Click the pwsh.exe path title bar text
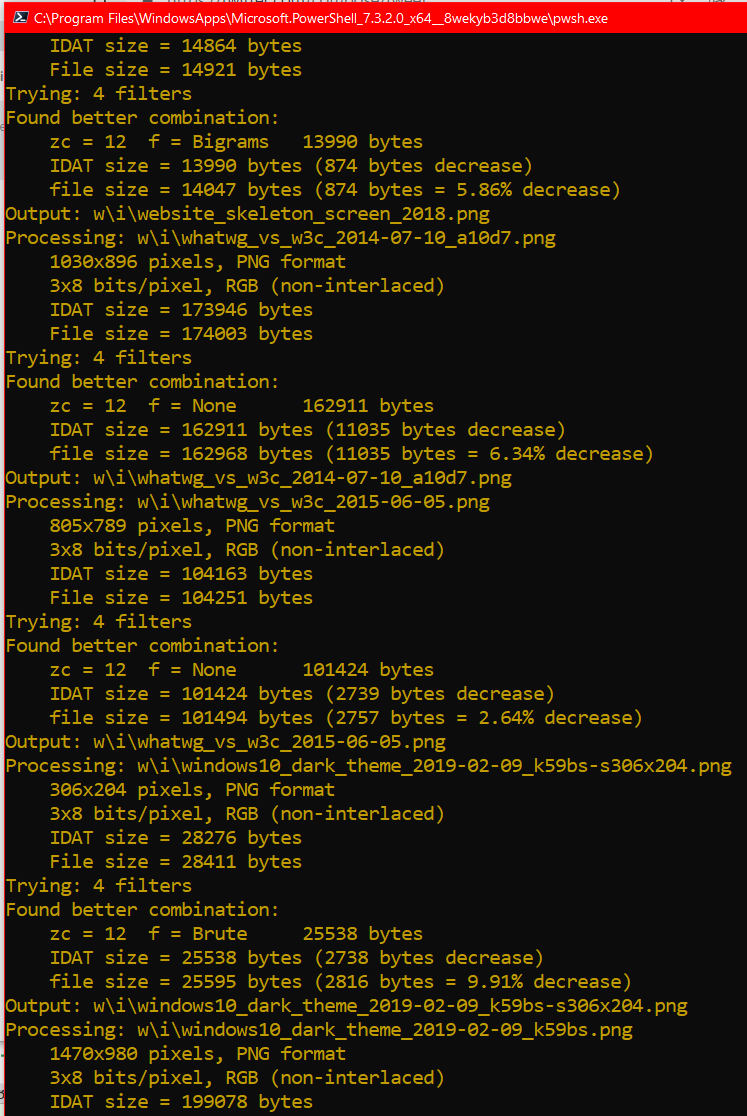 (320, 19)
